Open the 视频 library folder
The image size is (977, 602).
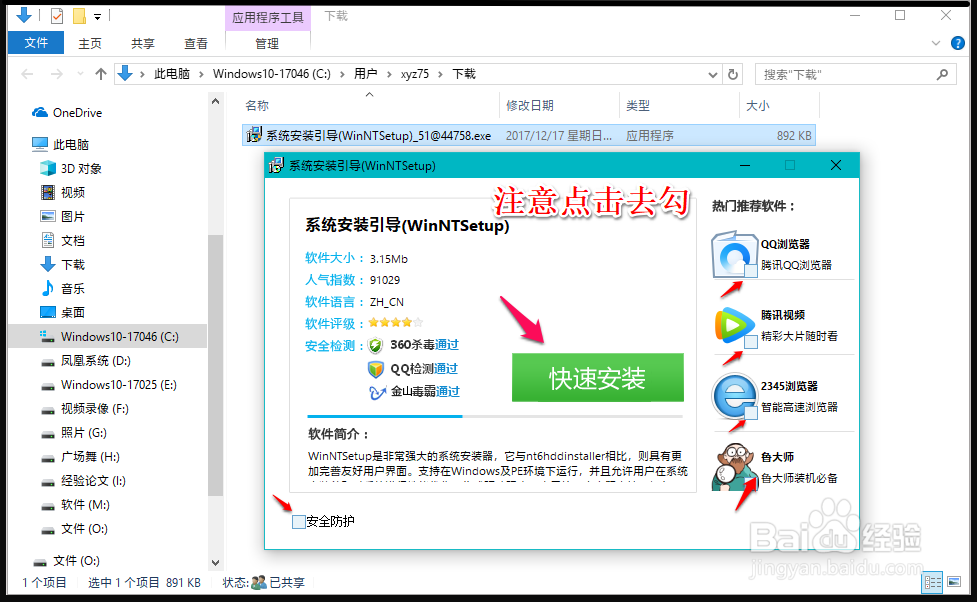[63, 193]
